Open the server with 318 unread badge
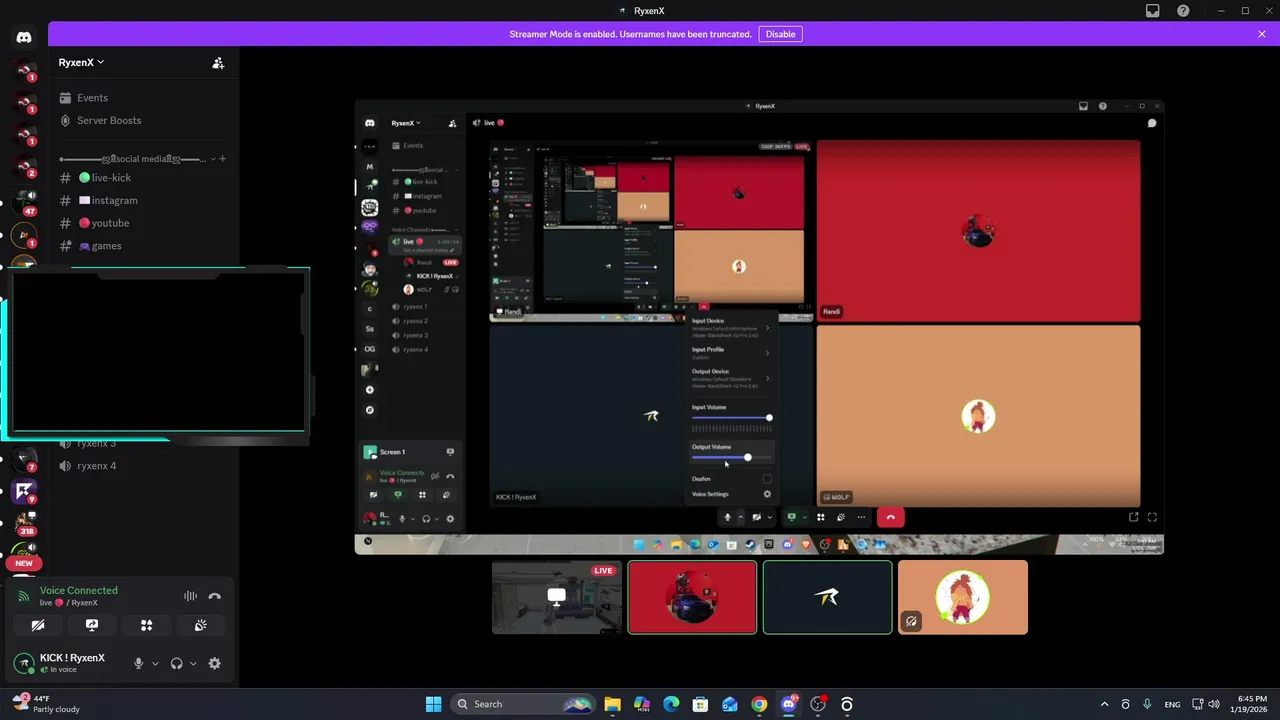The image size is (1280, 720). 24,522
